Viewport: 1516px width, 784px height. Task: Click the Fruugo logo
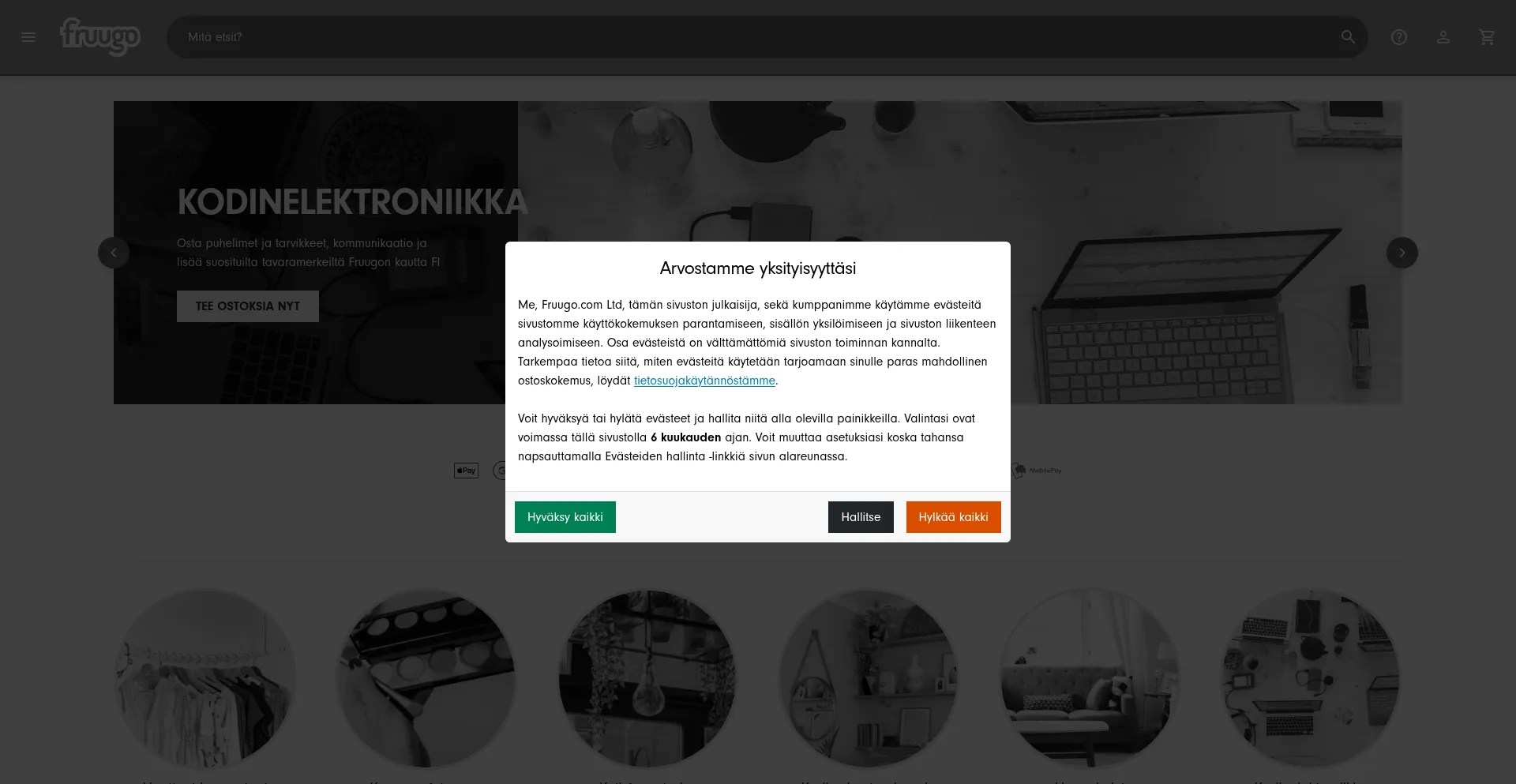click(x=100, y=36)
